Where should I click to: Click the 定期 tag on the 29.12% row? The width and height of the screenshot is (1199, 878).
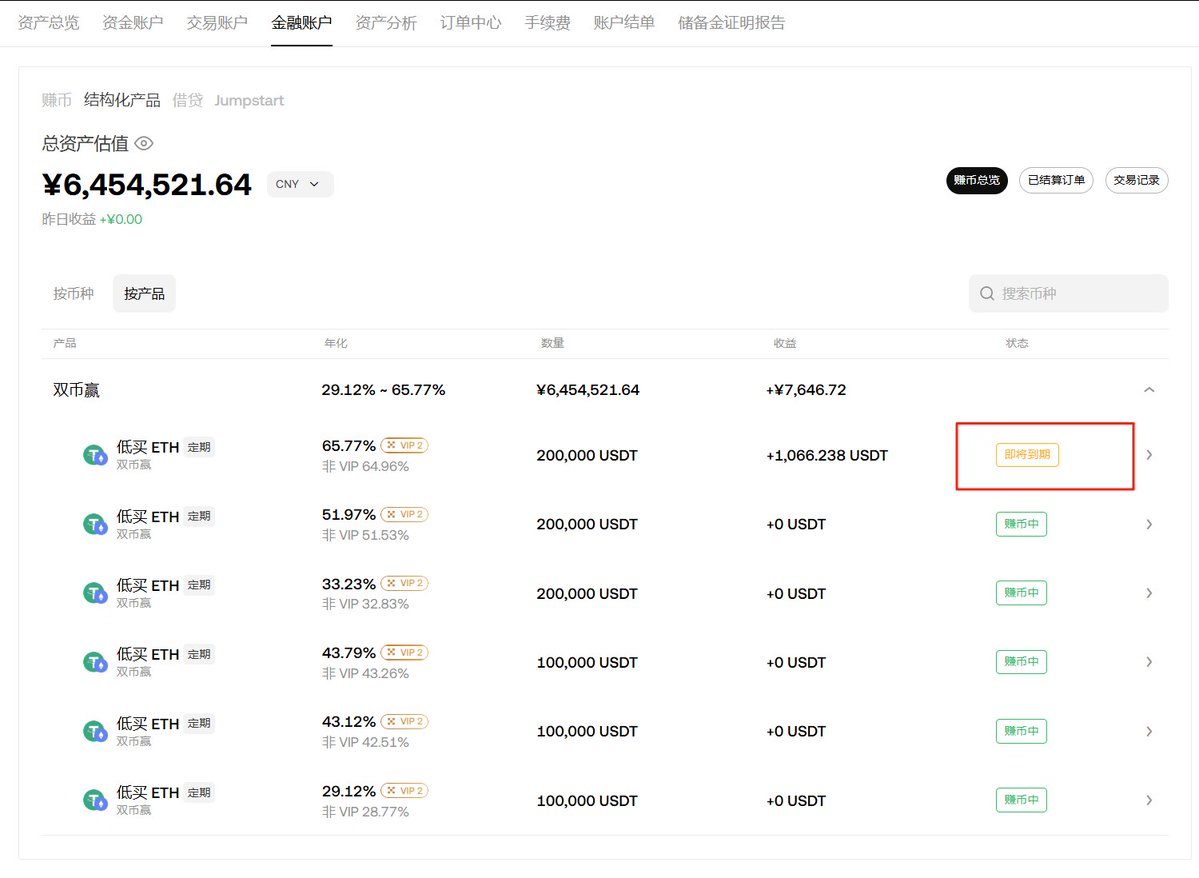point(199,793)
